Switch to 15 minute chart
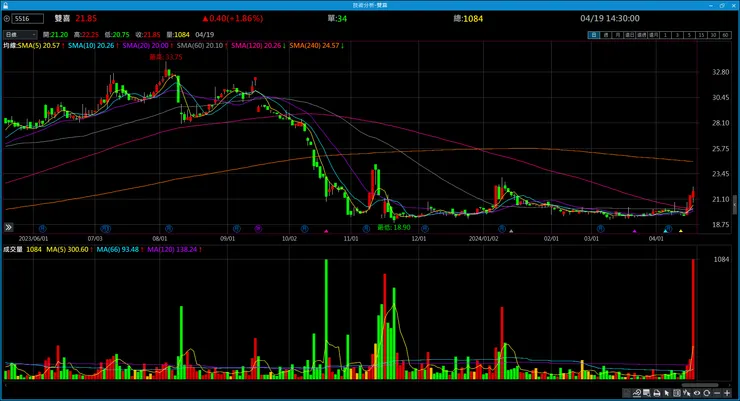This screenshot has width=740, height=401. coord(701,35)
